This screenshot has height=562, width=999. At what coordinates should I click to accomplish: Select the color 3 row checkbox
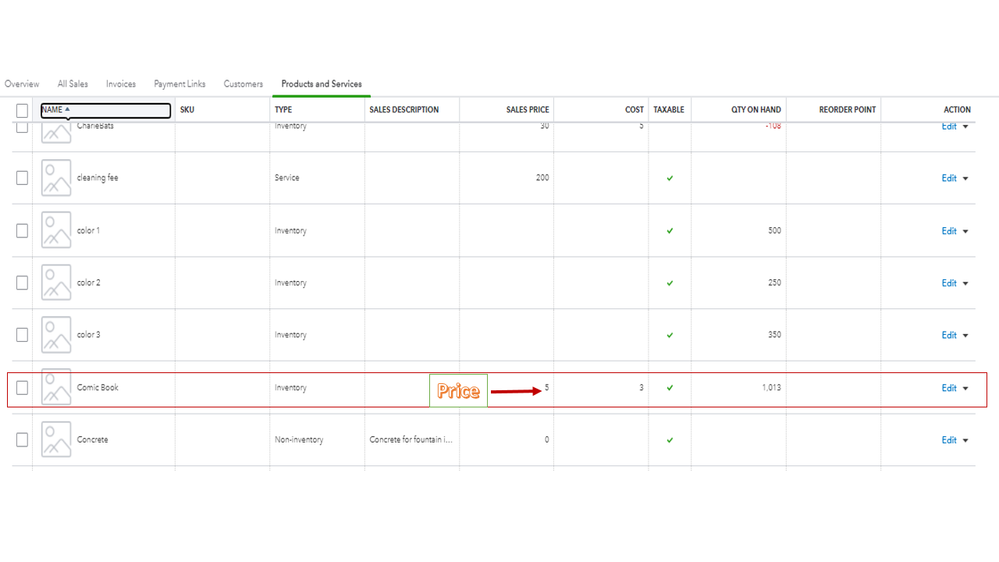coord(22,335)
